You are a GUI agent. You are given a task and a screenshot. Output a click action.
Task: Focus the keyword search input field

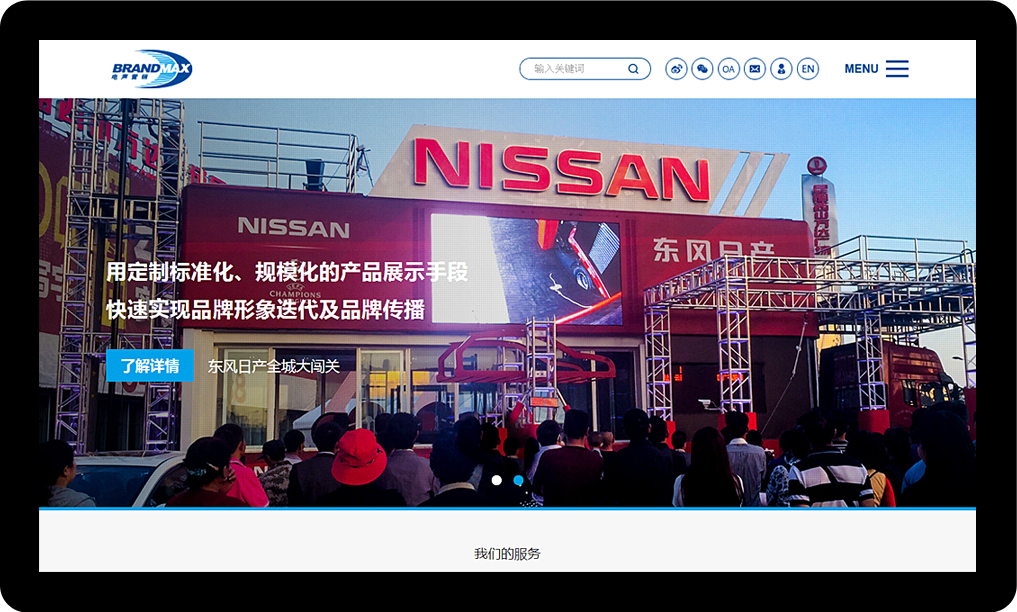[x=575, y=69]
